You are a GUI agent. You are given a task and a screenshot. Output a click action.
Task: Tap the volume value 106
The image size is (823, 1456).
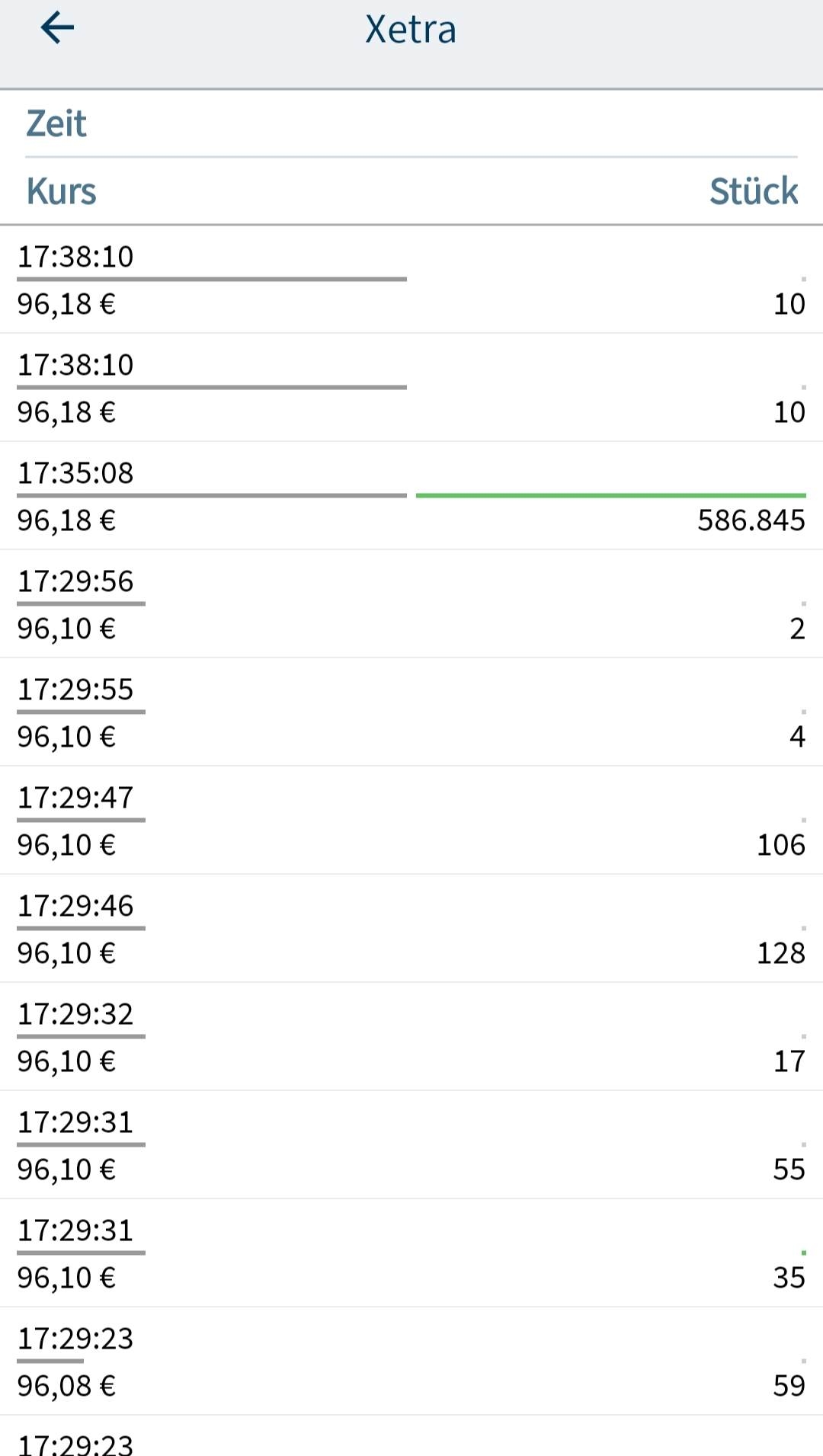tap(780, 845)
